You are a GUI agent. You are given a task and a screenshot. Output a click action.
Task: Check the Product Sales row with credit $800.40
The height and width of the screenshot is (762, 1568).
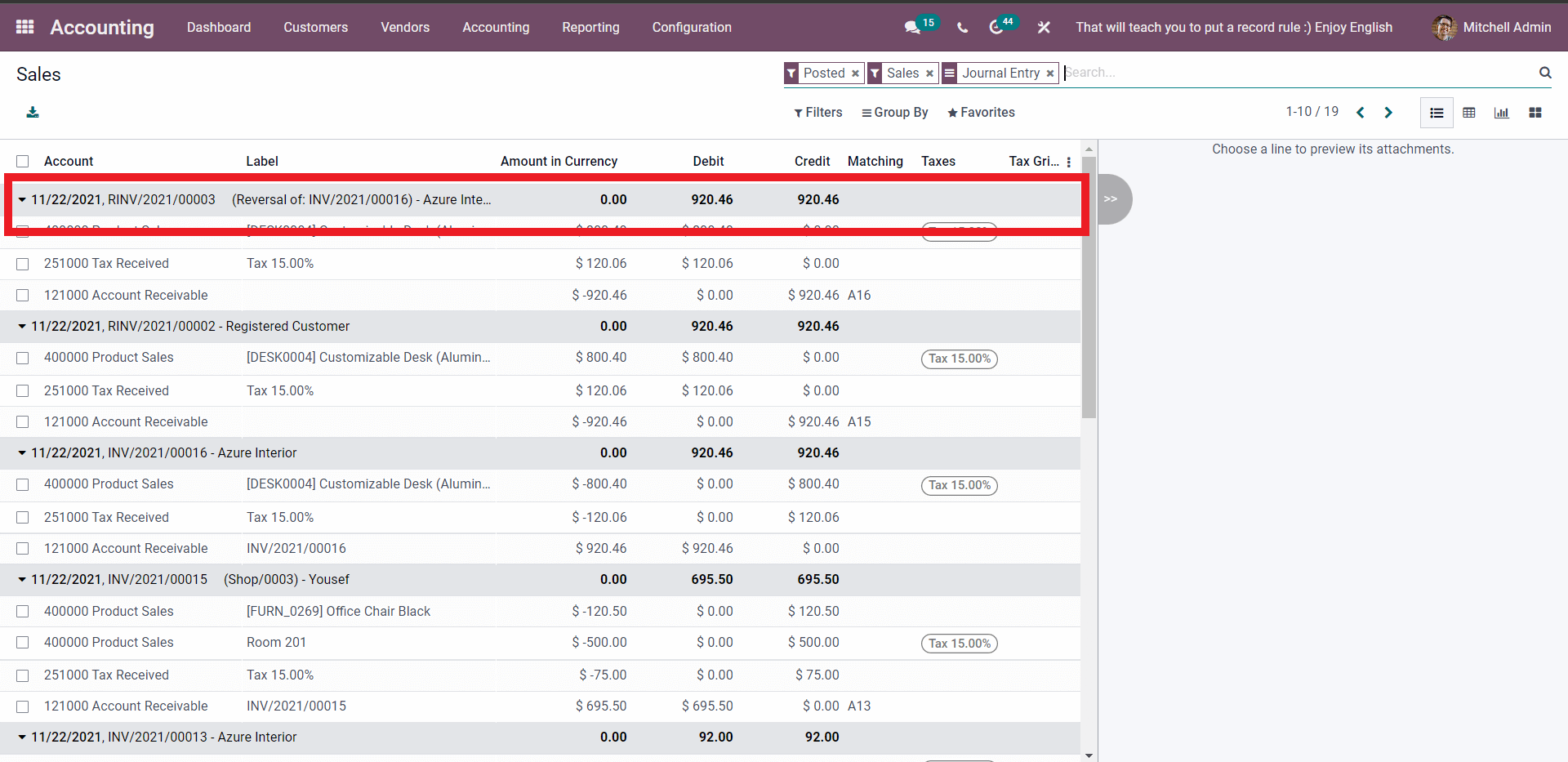tap(23, 485)
